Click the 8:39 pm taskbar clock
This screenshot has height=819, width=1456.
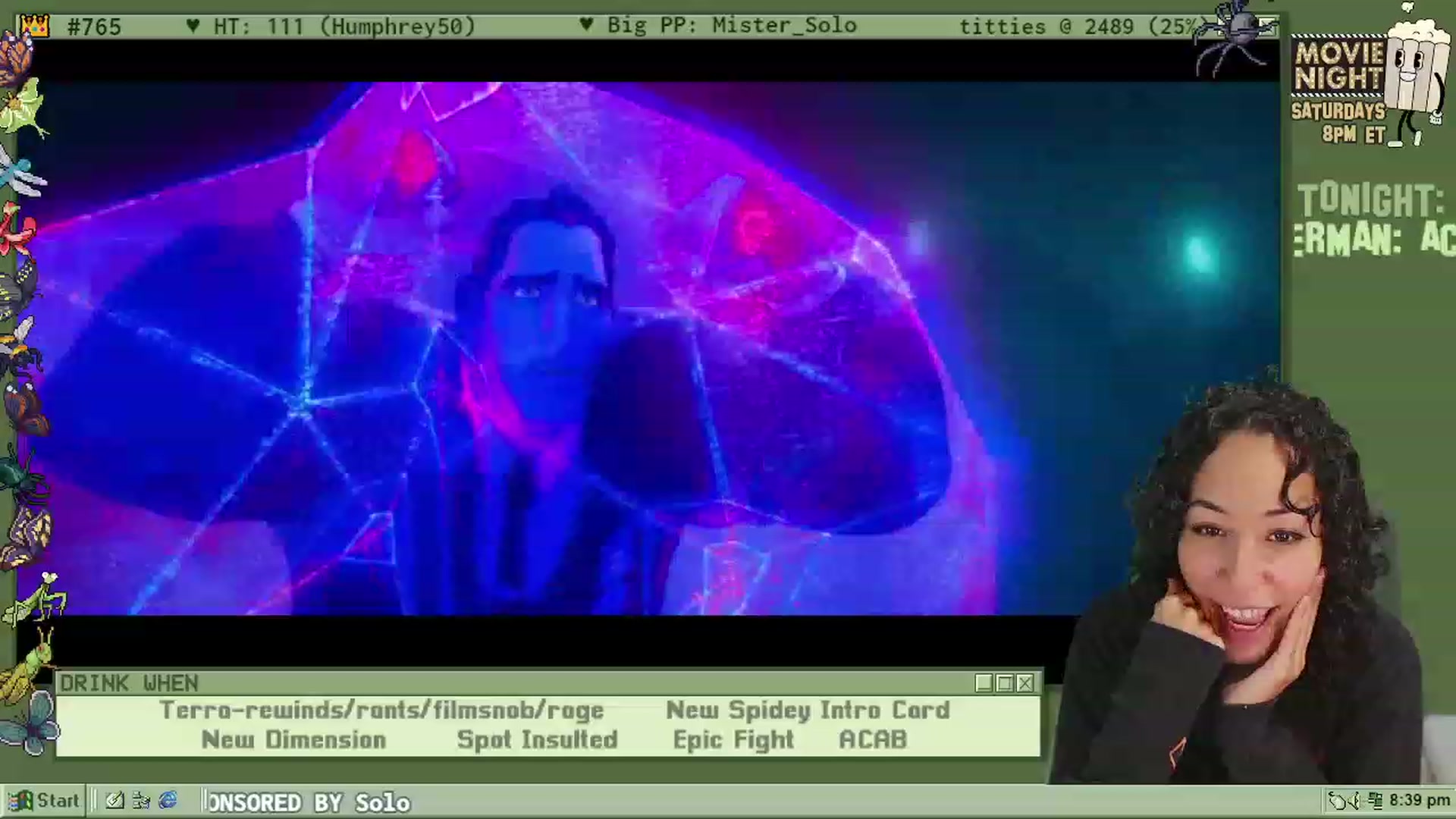tap(1420, 801)
